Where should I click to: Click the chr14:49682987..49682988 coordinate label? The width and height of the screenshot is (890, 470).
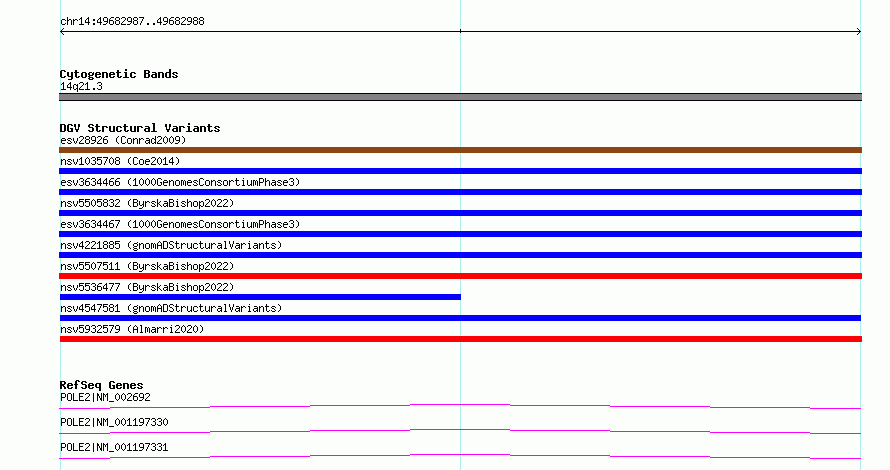132,22
